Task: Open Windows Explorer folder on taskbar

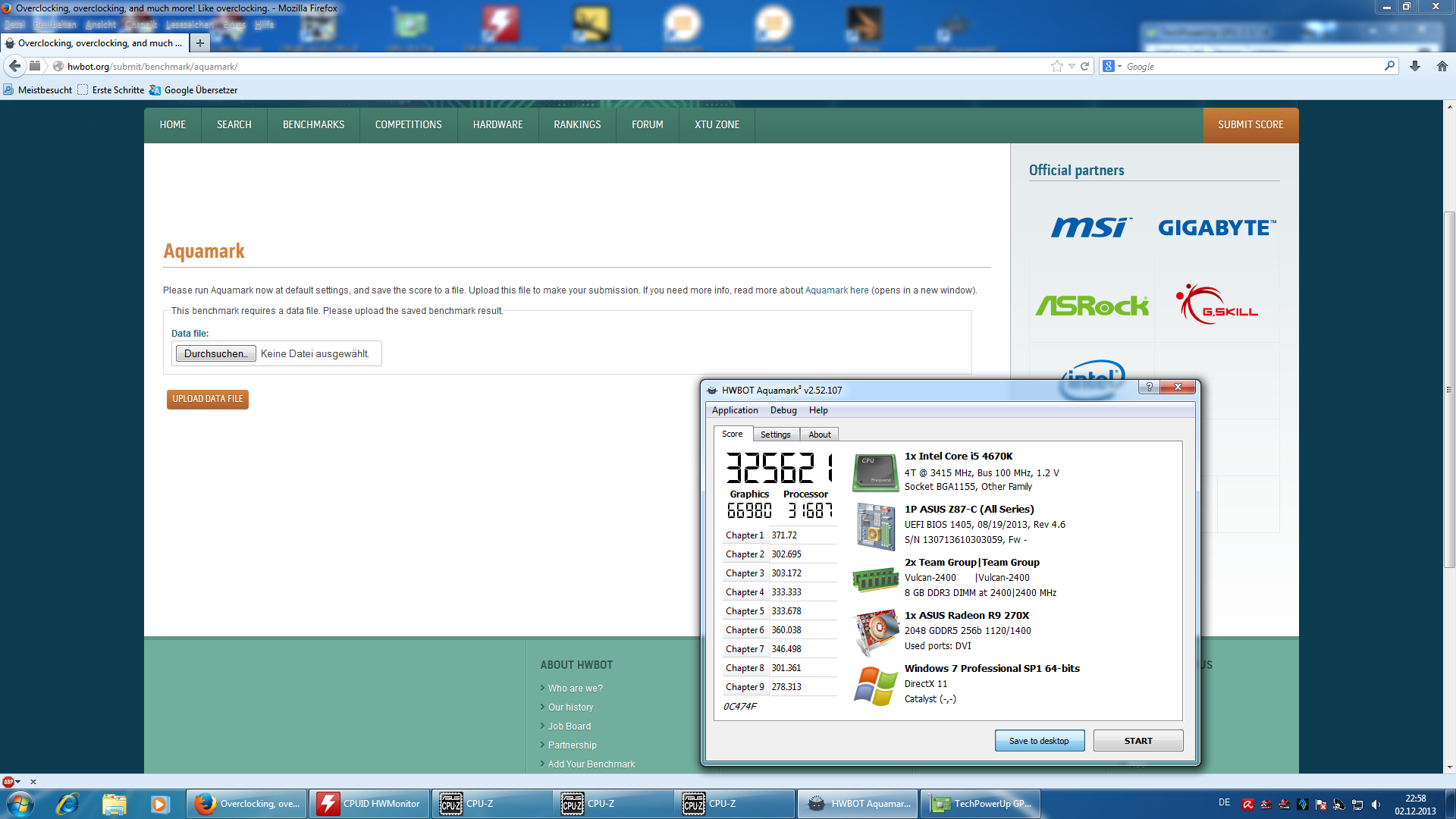Action: [x=114, y=804]
